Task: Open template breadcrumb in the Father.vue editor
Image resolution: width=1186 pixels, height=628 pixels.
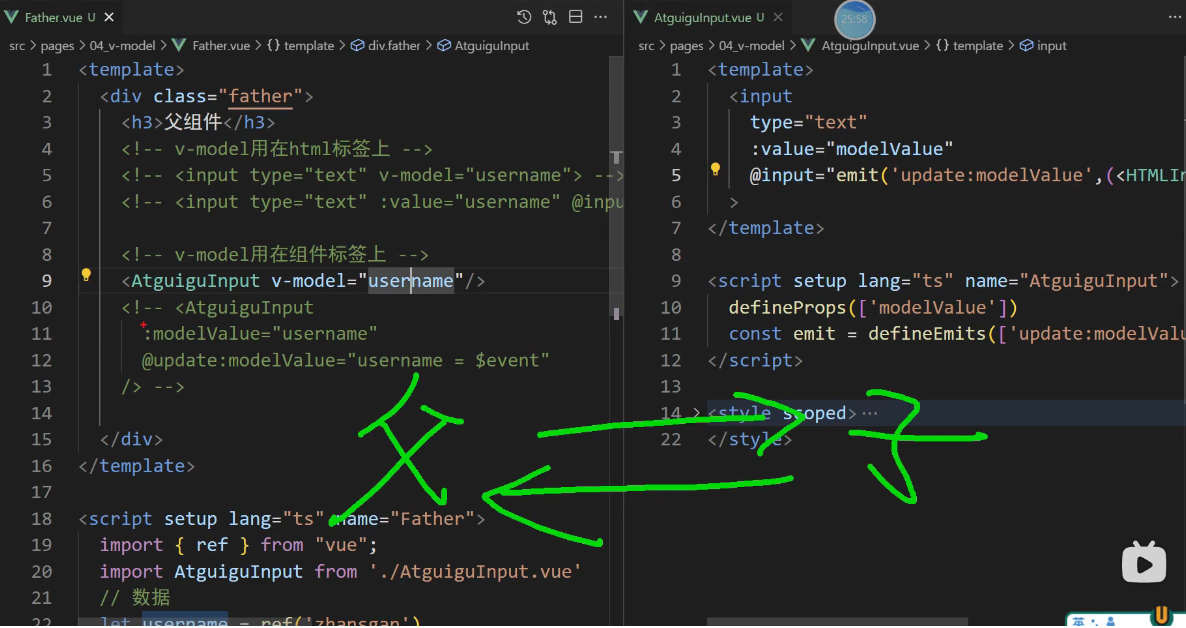Action: pos(300,45)
